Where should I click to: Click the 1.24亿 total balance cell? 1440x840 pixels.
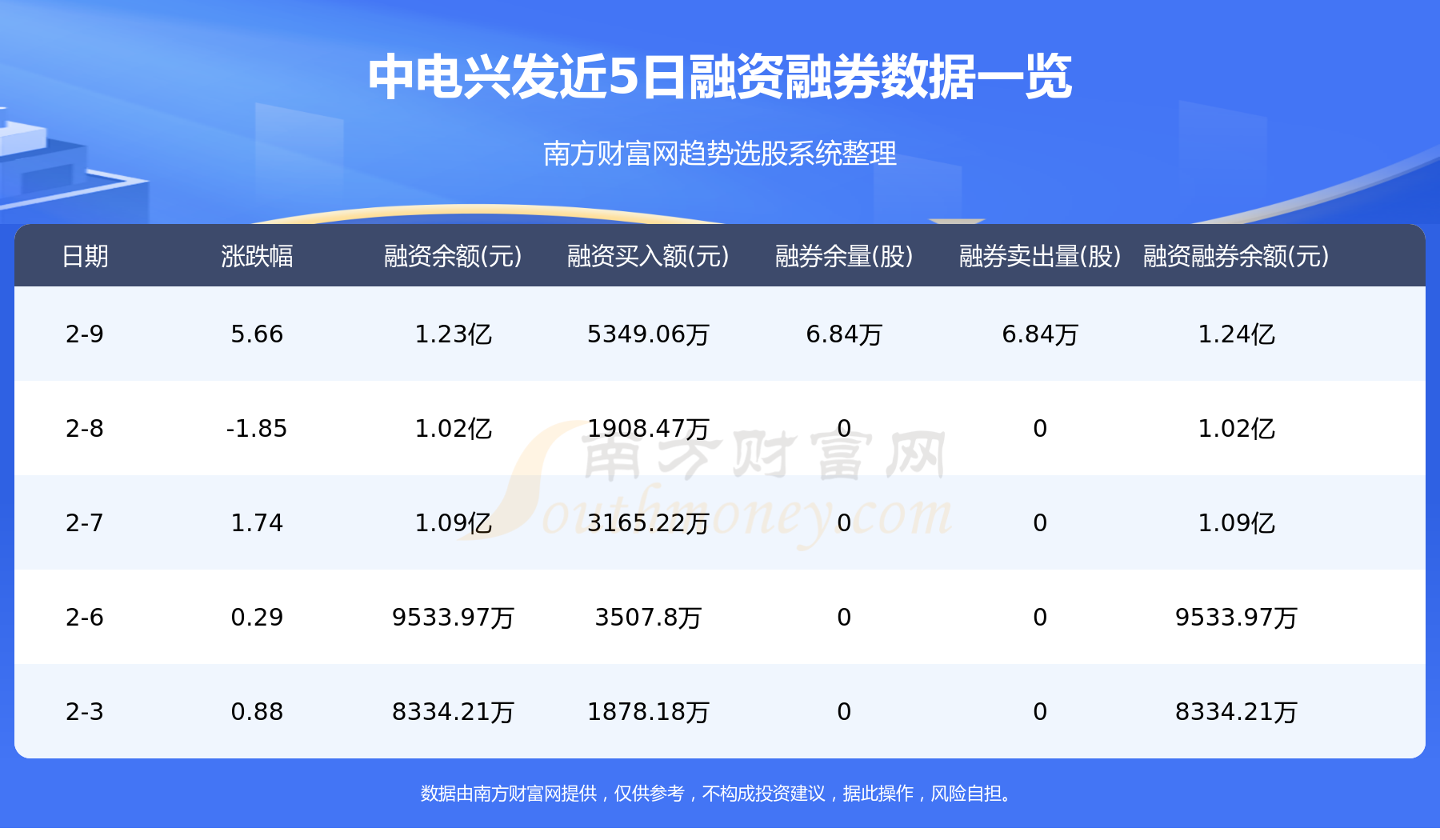click(x=1236, y=334)
